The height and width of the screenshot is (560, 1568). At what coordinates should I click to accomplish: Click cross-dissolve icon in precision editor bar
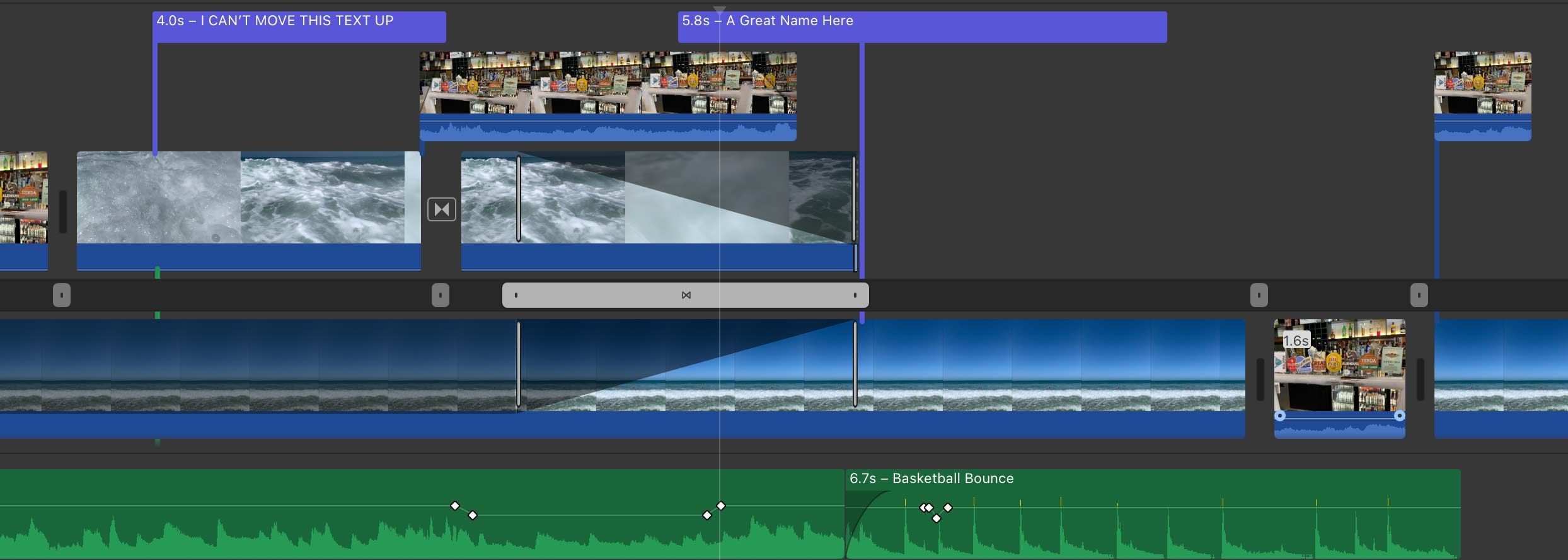click(x=686, y=295)
